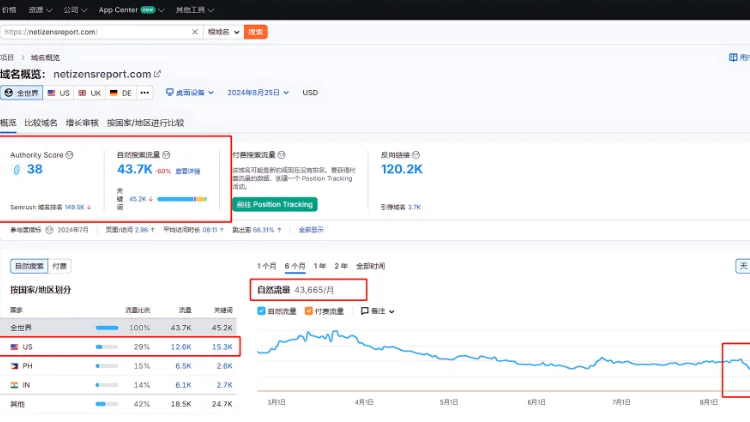Toggle the organic traffic checkbox
Screen dimensions: 750x422
point(261,311)
